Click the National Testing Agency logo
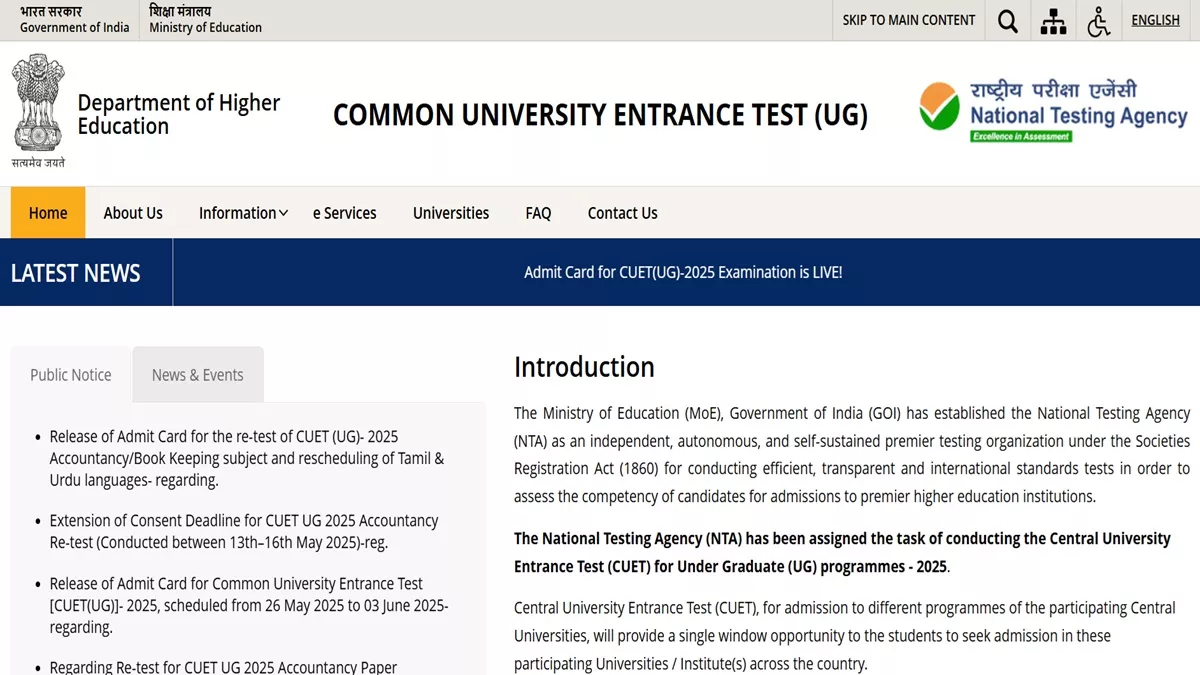 click(1053, 111)
